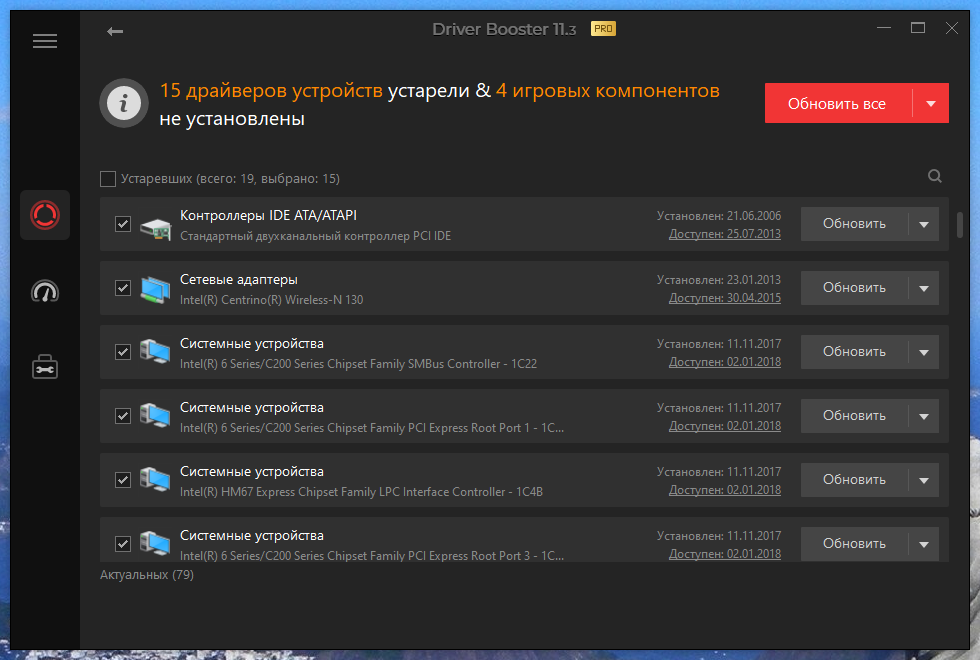Click the PCI Express Root Port 3 device icon
The height and width of the screenshot is (660, 980).
click(x=155, y=543)
